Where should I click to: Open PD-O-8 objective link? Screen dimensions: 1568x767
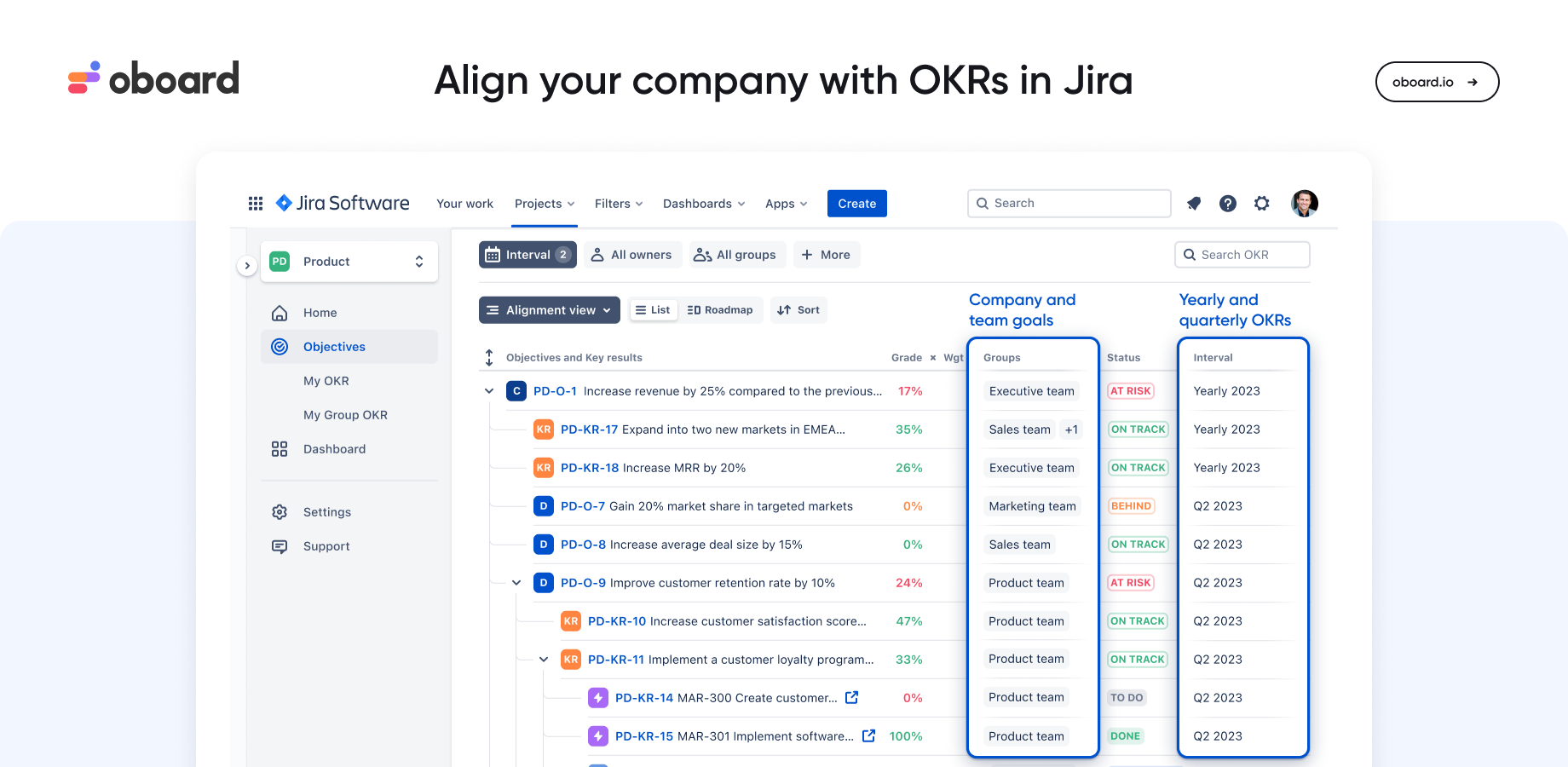(583, 545)
